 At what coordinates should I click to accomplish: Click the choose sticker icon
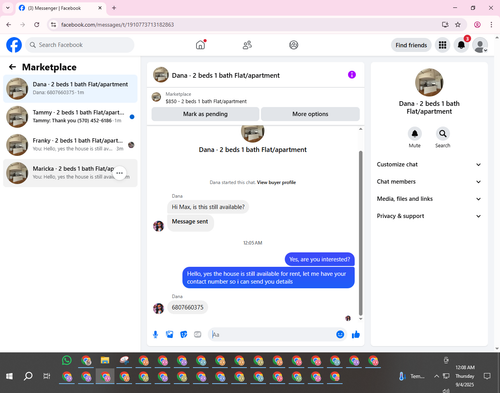point(184,334)
